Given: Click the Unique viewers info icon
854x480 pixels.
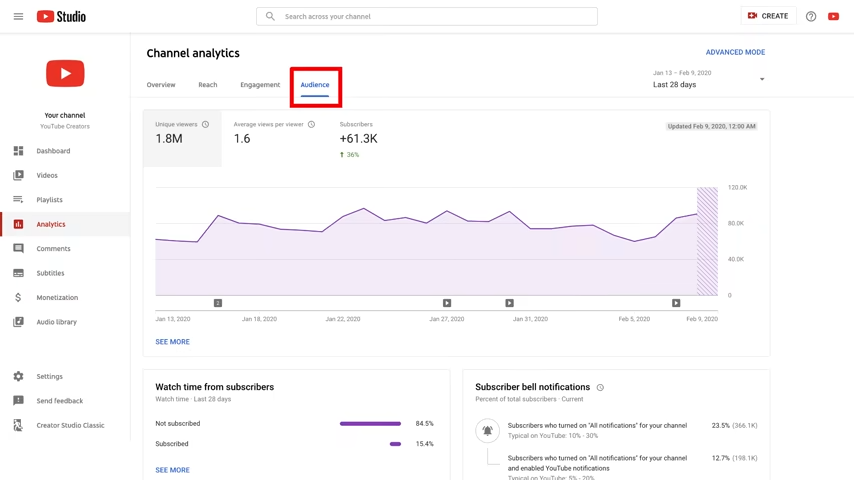Looking at the screenshot, I should pyautogui.click(x=206, y=125).
